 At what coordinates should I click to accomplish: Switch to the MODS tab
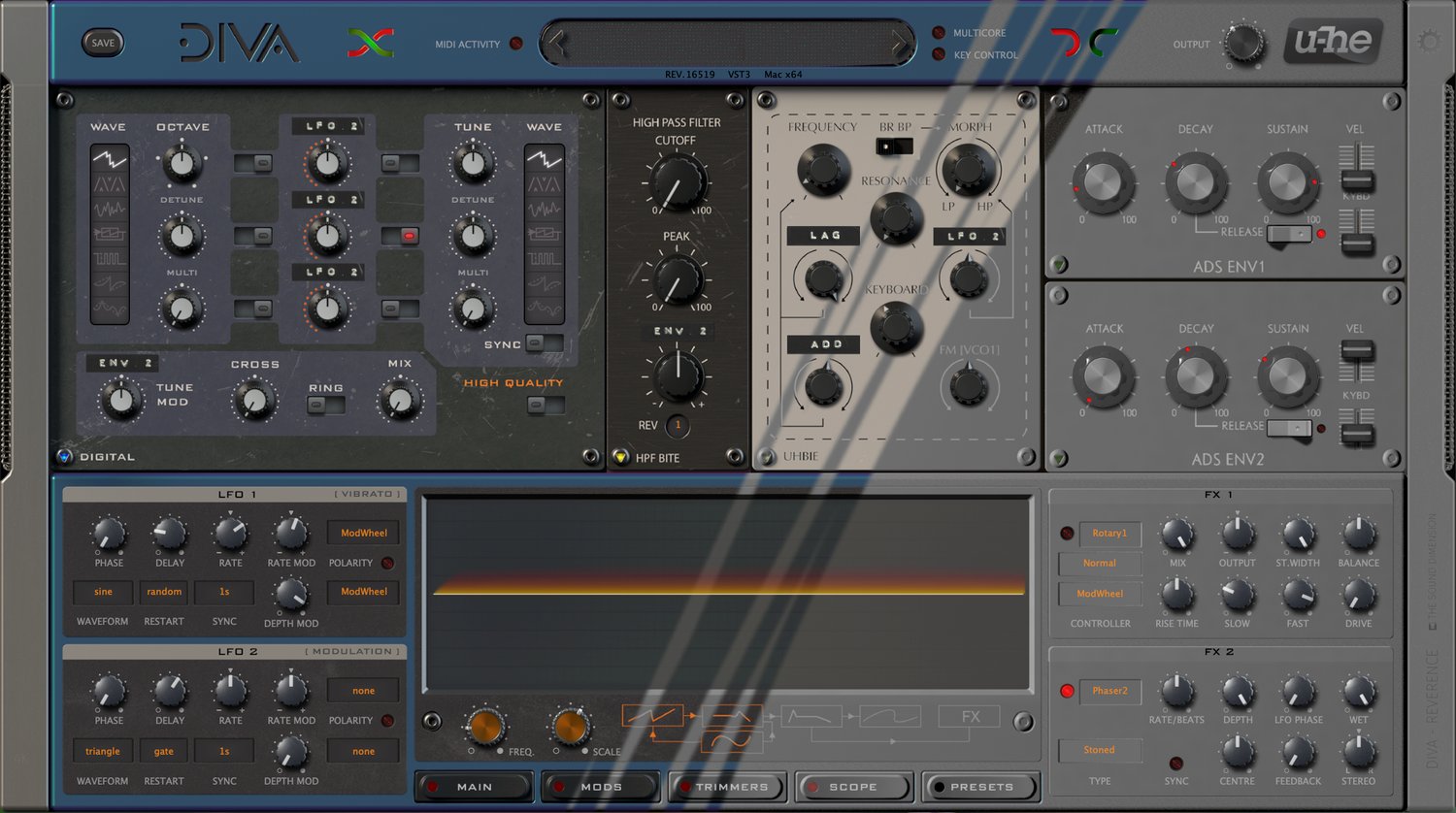(x=601, y=787)
